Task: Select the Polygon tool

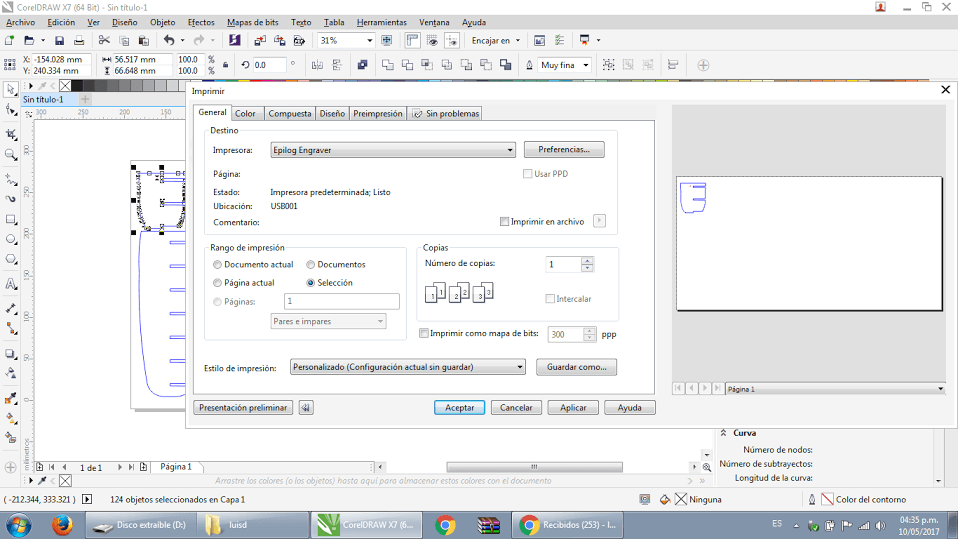Action: (x=10, y=260)
